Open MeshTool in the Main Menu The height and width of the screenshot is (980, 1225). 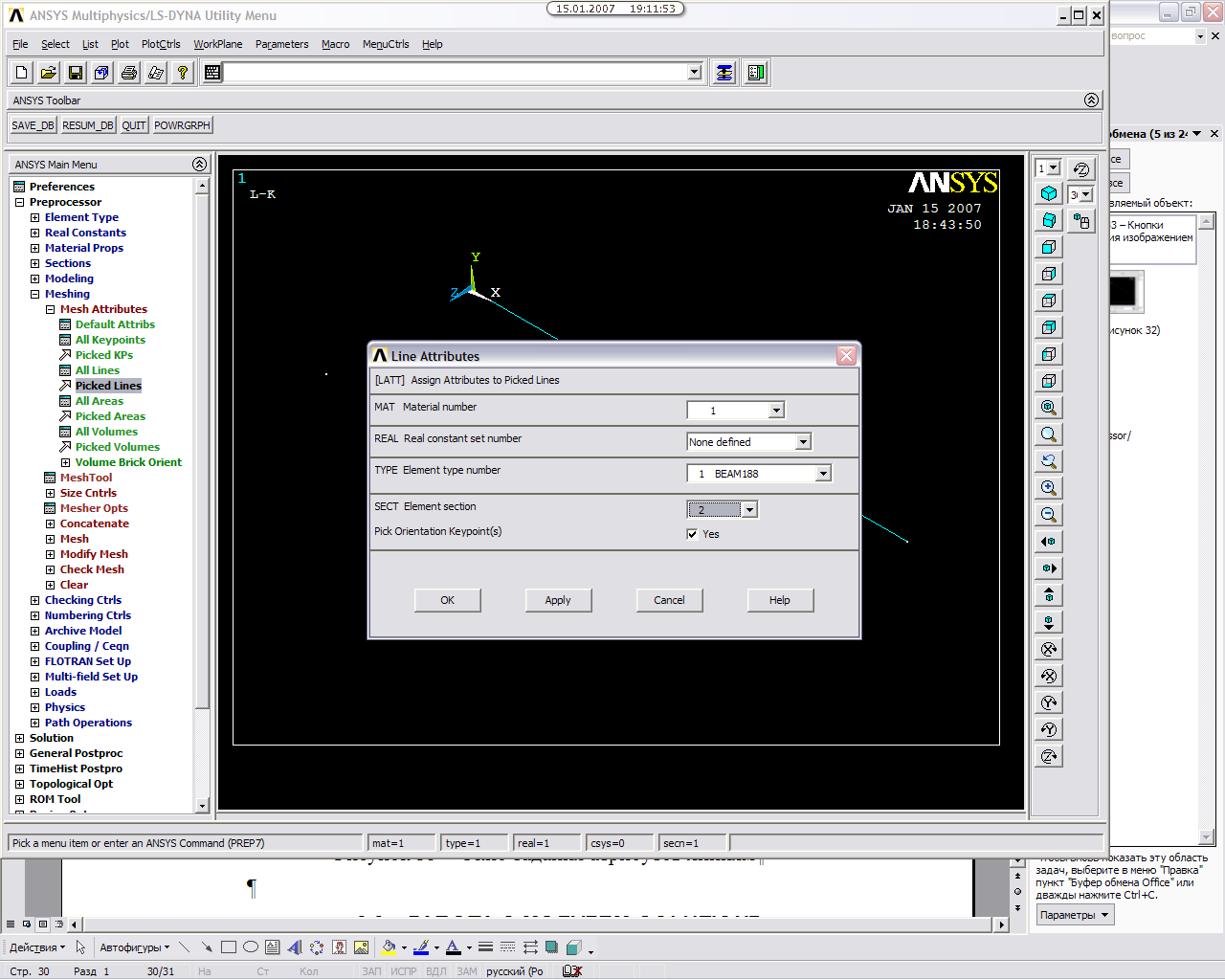86,478
